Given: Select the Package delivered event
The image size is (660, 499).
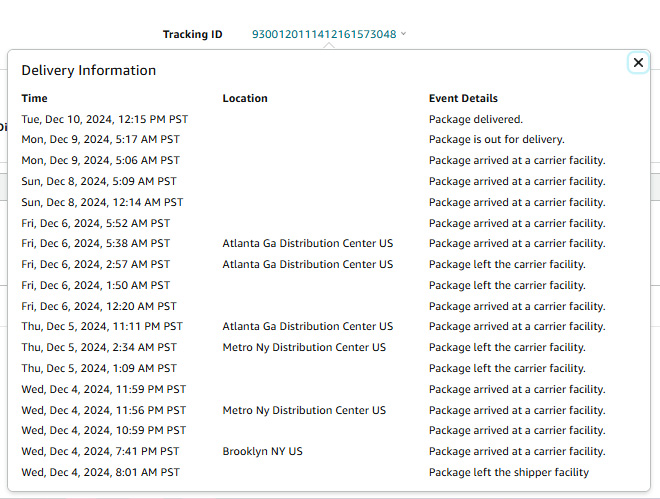Looking at the screenshot, I should coord(476,119).
